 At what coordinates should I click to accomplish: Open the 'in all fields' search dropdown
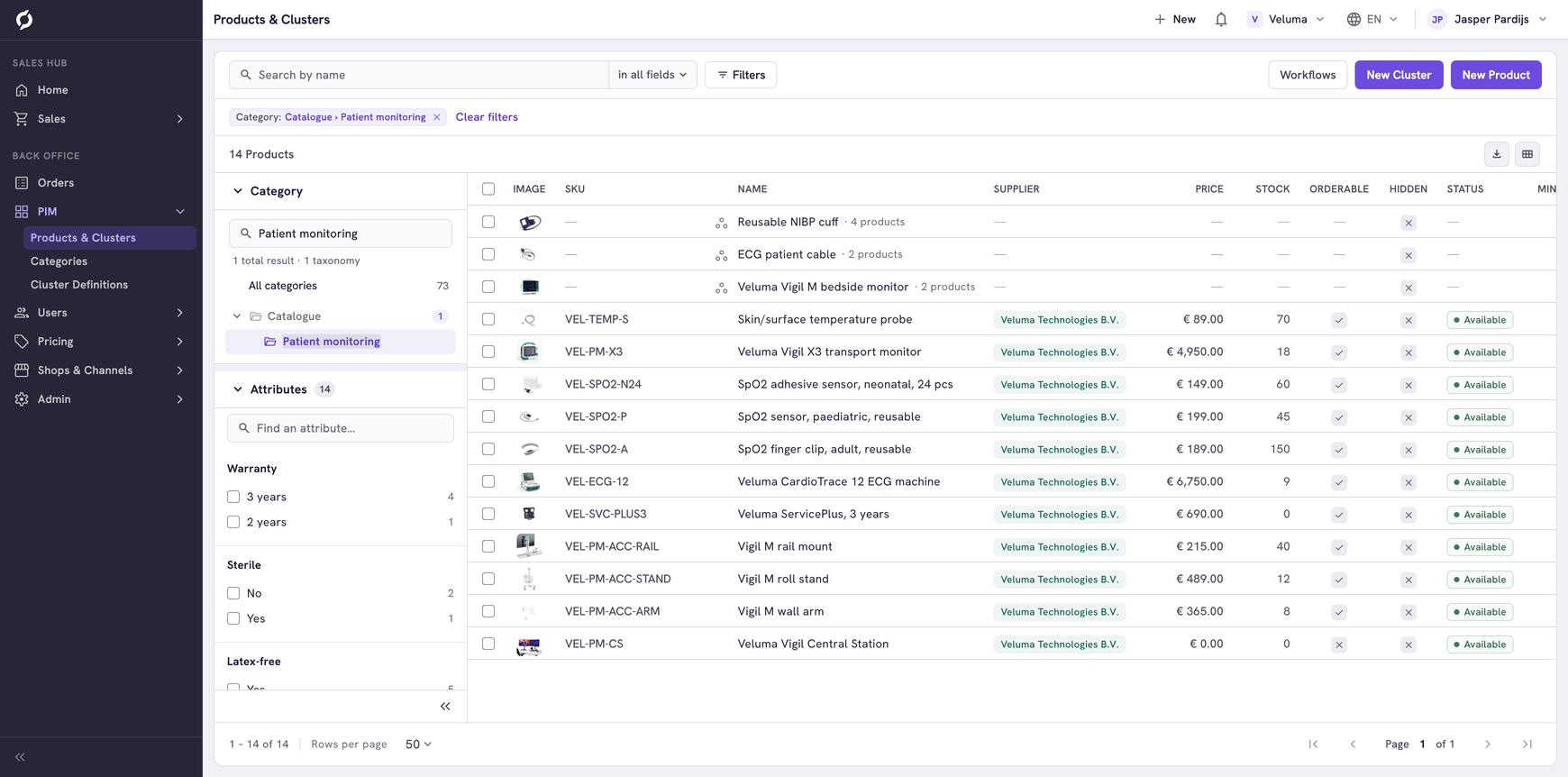point(652,75)
